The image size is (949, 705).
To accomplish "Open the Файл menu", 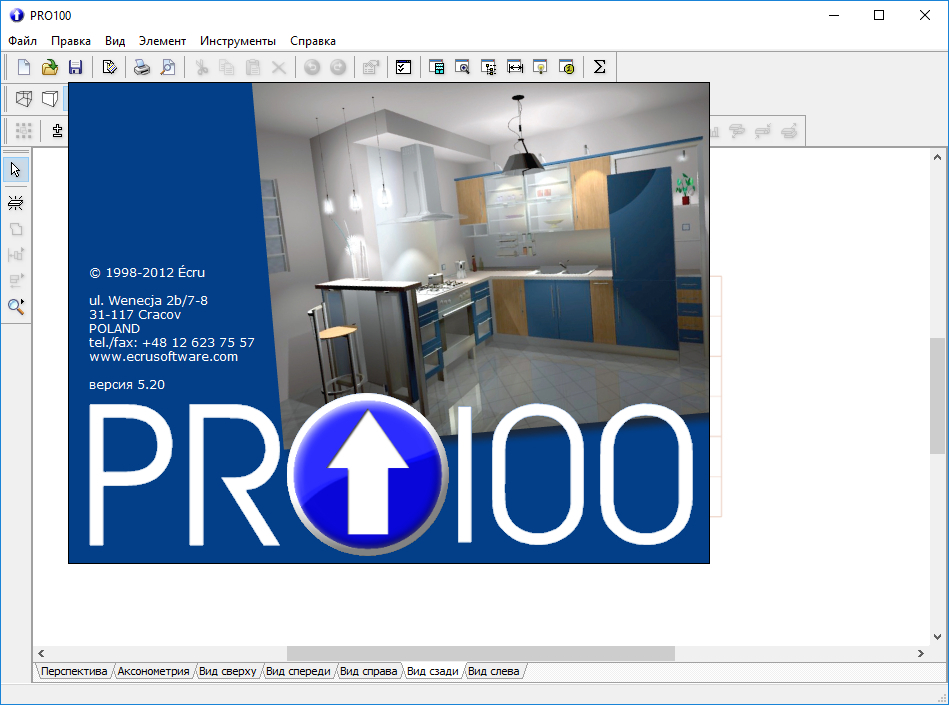I will [x=22, y=41].
